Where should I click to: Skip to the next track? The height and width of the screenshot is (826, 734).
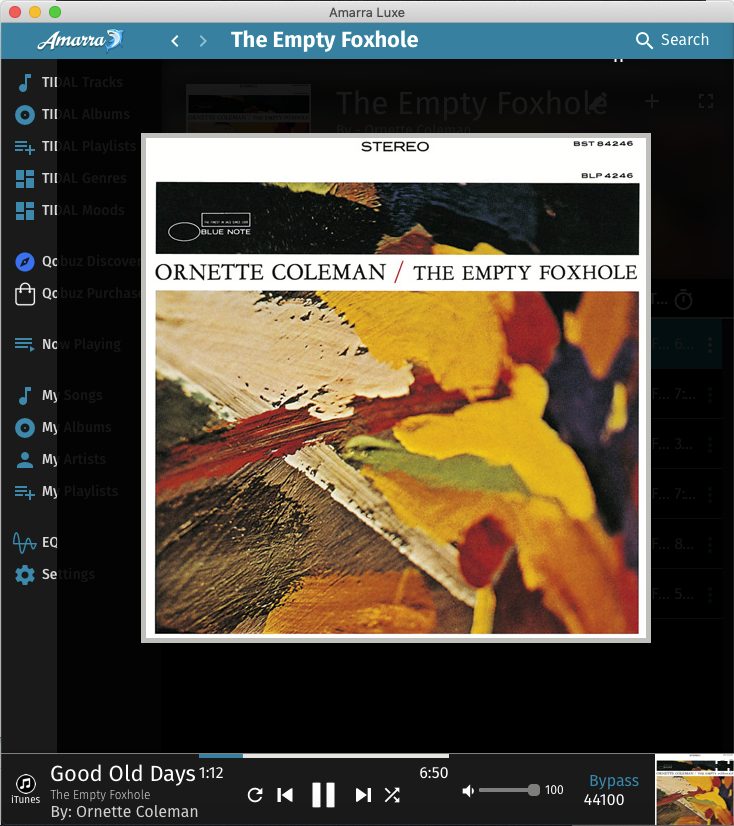[x=363, y=795]
